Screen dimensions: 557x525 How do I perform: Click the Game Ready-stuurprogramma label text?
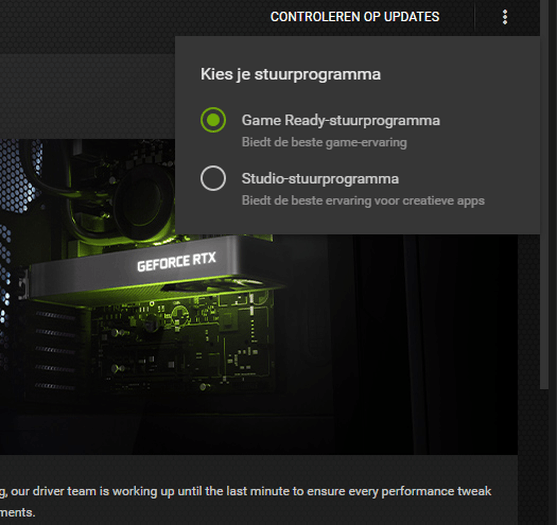[341, 120]
